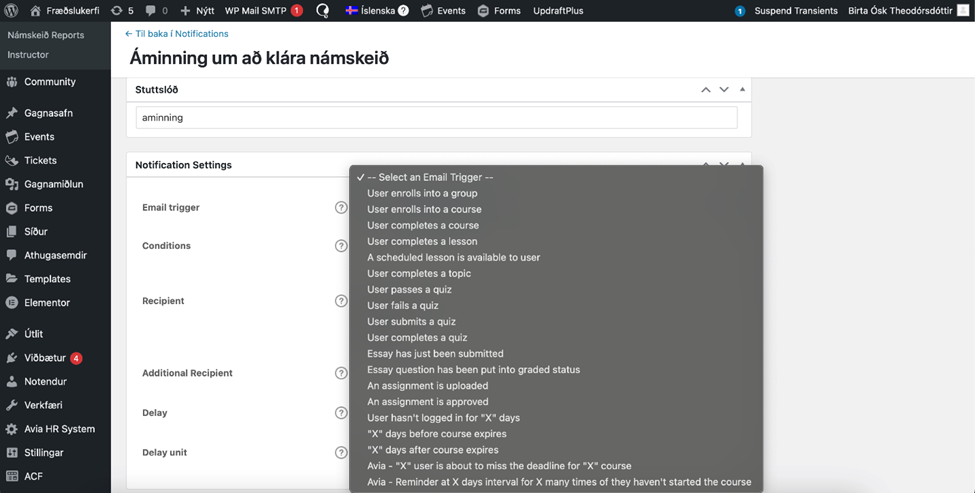Click the updates icon showing 5
975x493 pixels.
116,11
